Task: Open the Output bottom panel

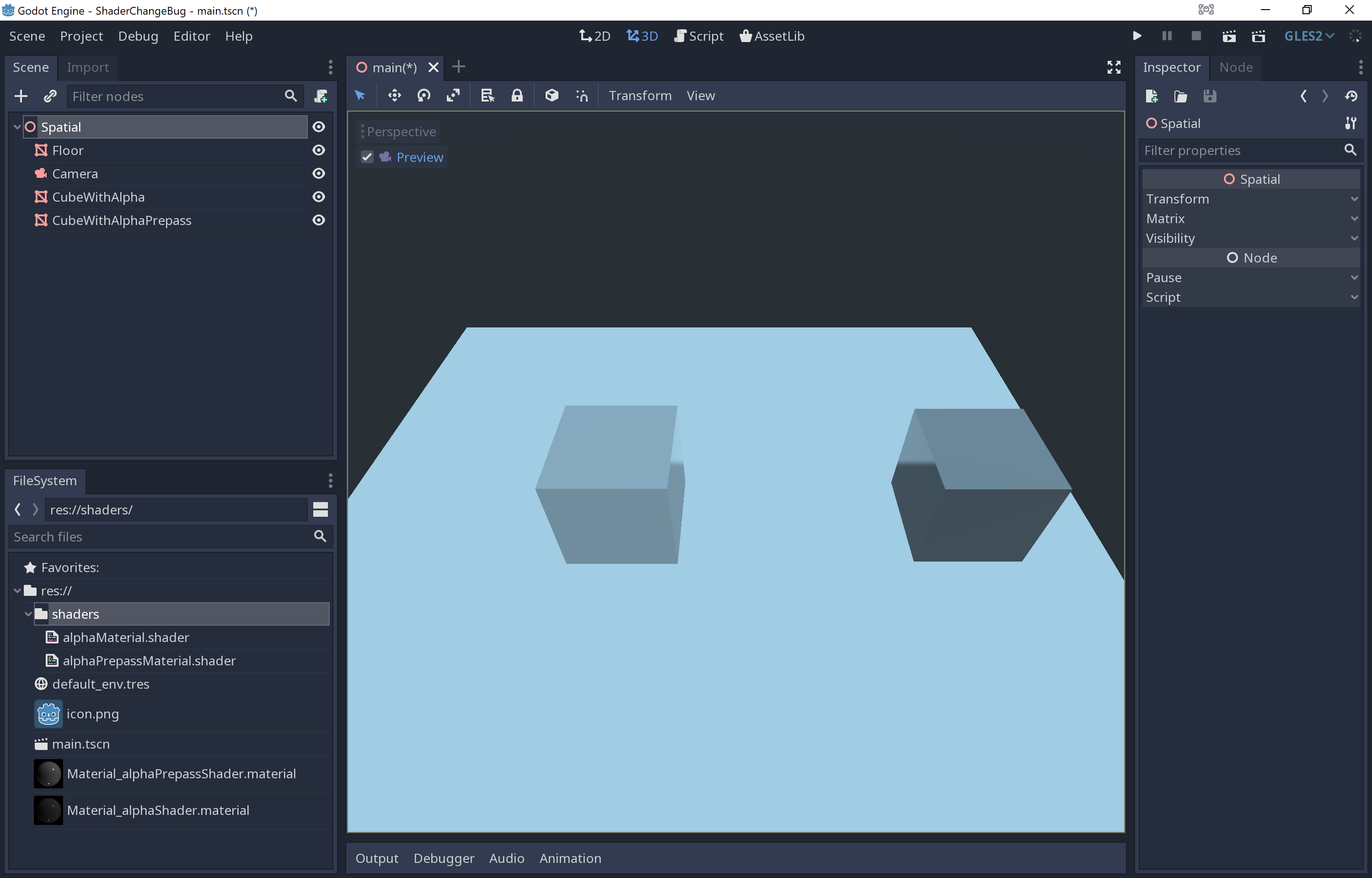Action: tap(377, 858)
